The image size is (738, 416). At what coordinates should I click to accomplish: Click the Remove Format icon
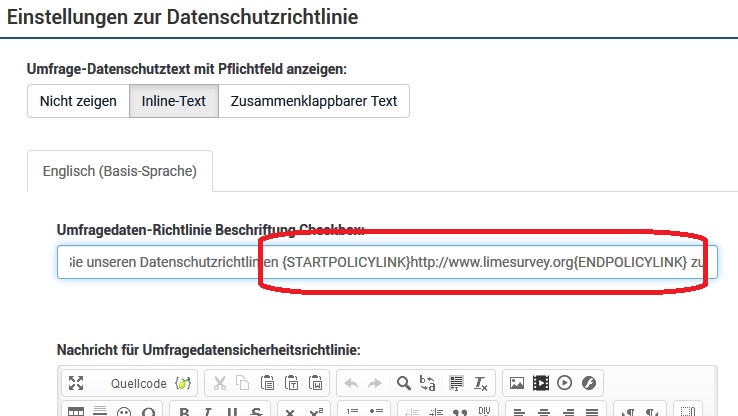click(480, 382)
